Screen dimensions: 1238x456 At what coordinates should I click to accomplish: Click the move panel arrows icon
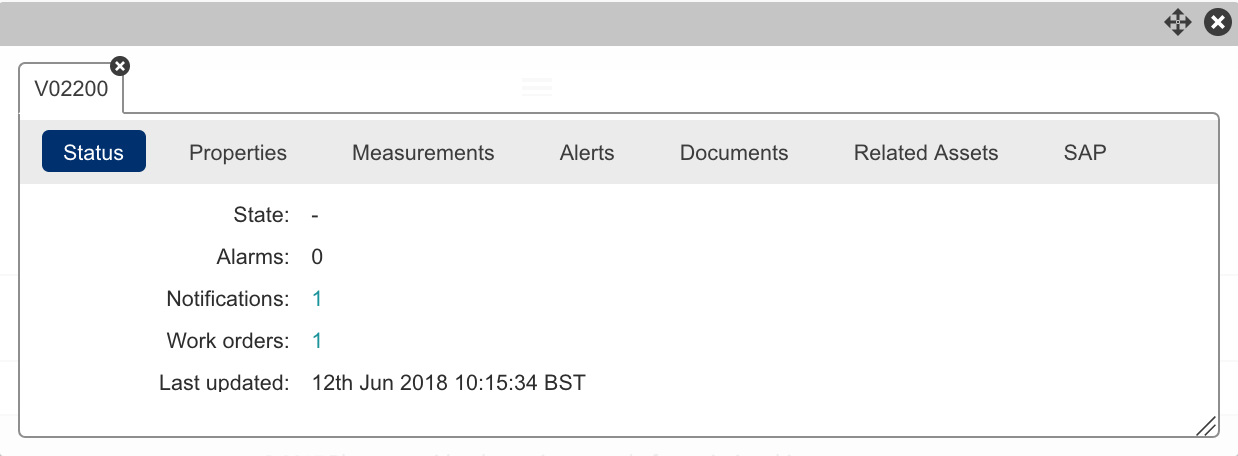tap(1178, 22)
